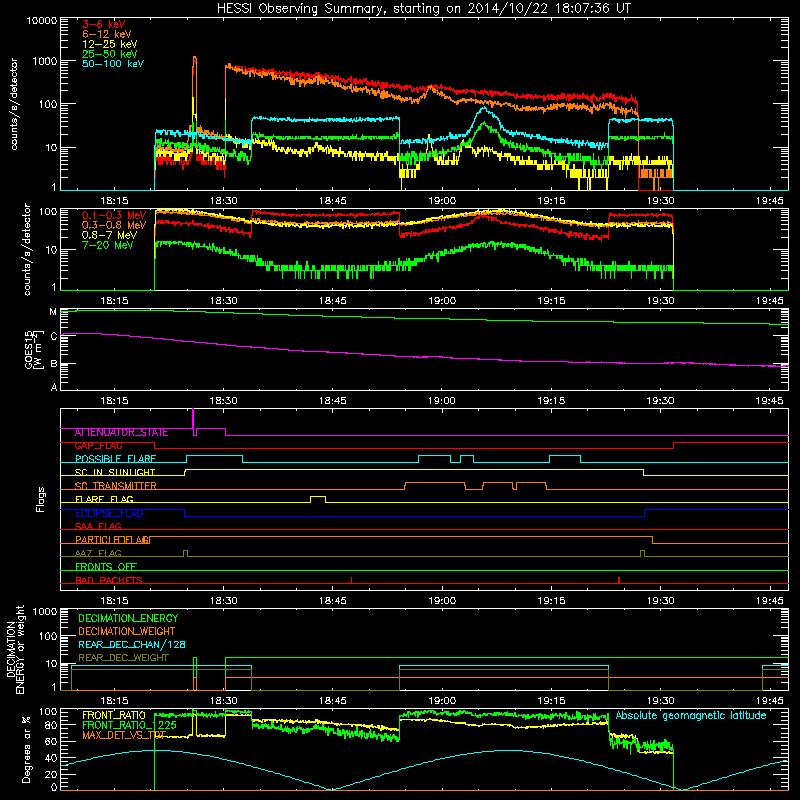Click the 7-20 MeV legend label

108,245
